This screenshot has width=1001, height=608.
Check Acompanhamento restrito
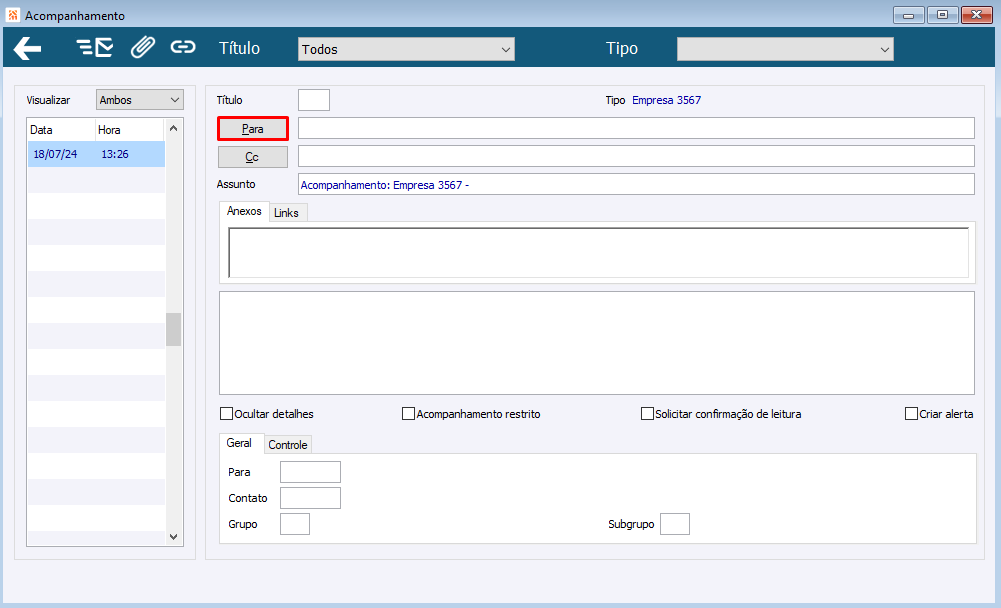[x=408, y=414]
